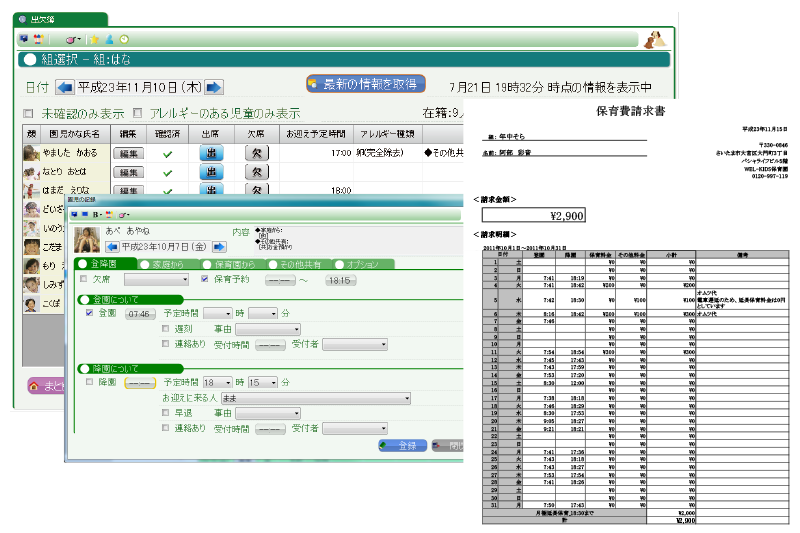Open お迎えに来る人 dropdown showing まま

coord(316,398)
